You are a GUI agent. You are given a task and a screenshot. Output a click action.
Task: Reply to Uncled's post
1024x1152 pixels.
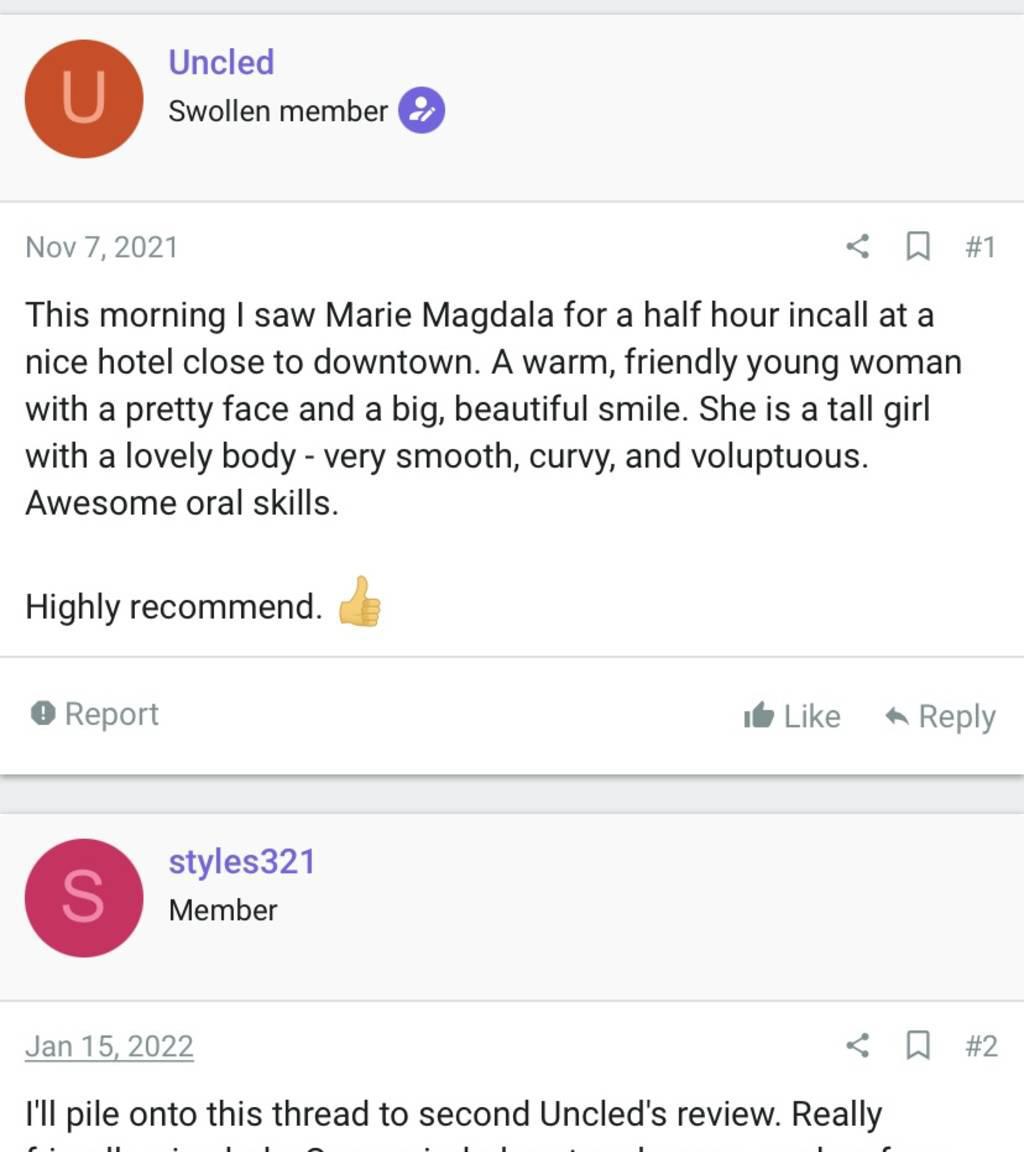(940, 716)
